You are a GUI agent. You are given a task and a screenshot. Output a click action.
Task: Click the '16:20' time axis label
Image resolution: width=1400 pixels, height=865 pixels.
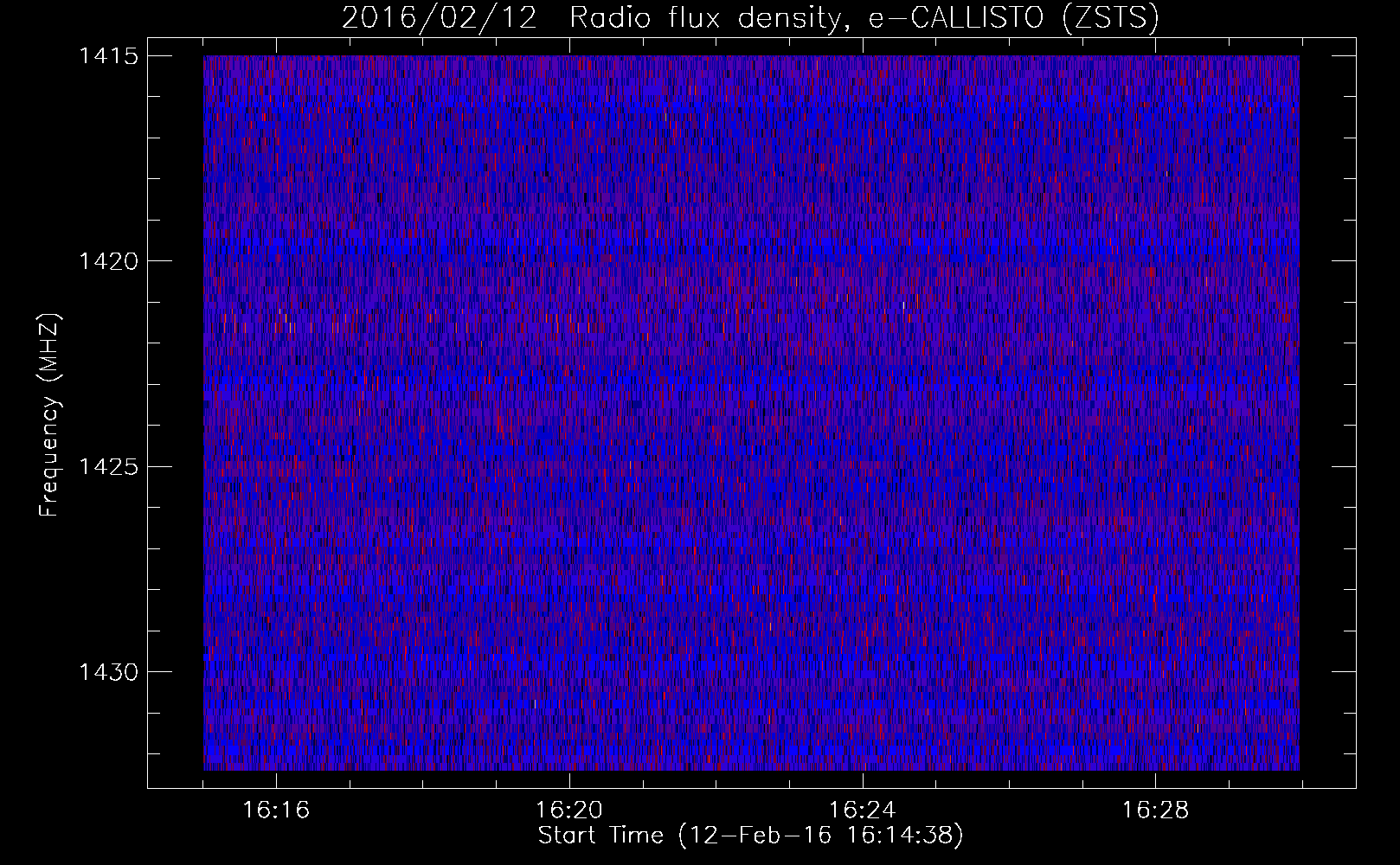569,811
